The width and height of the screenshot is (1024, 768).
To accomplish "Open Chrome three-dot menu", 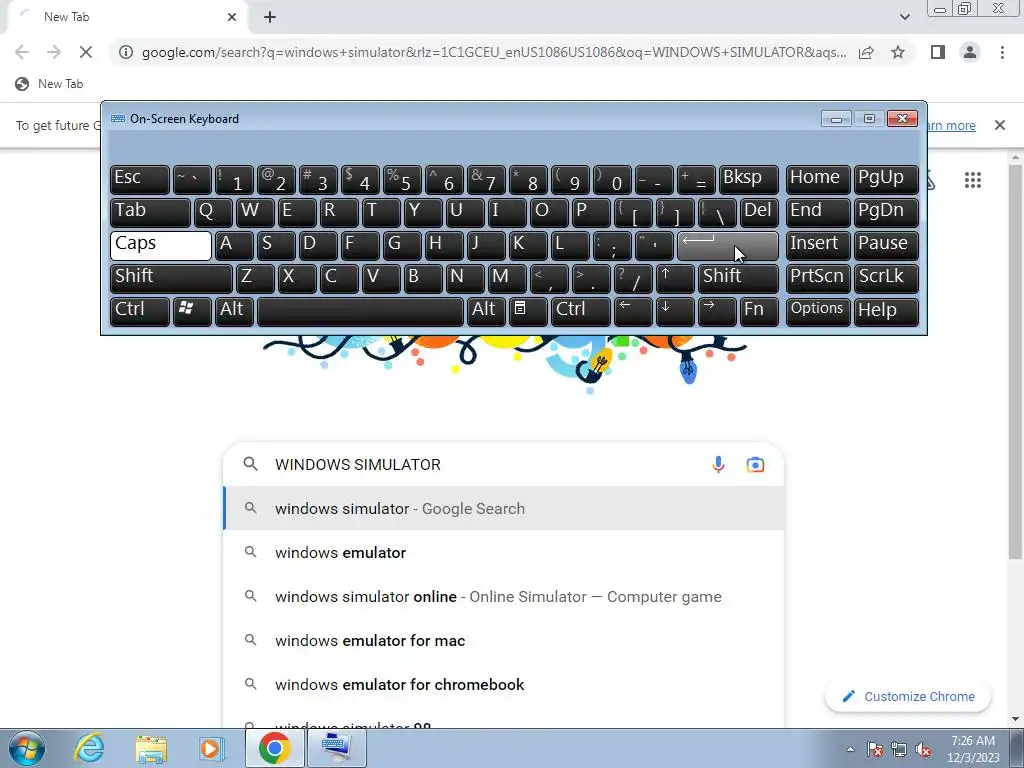I will (x=1002, y=52).
